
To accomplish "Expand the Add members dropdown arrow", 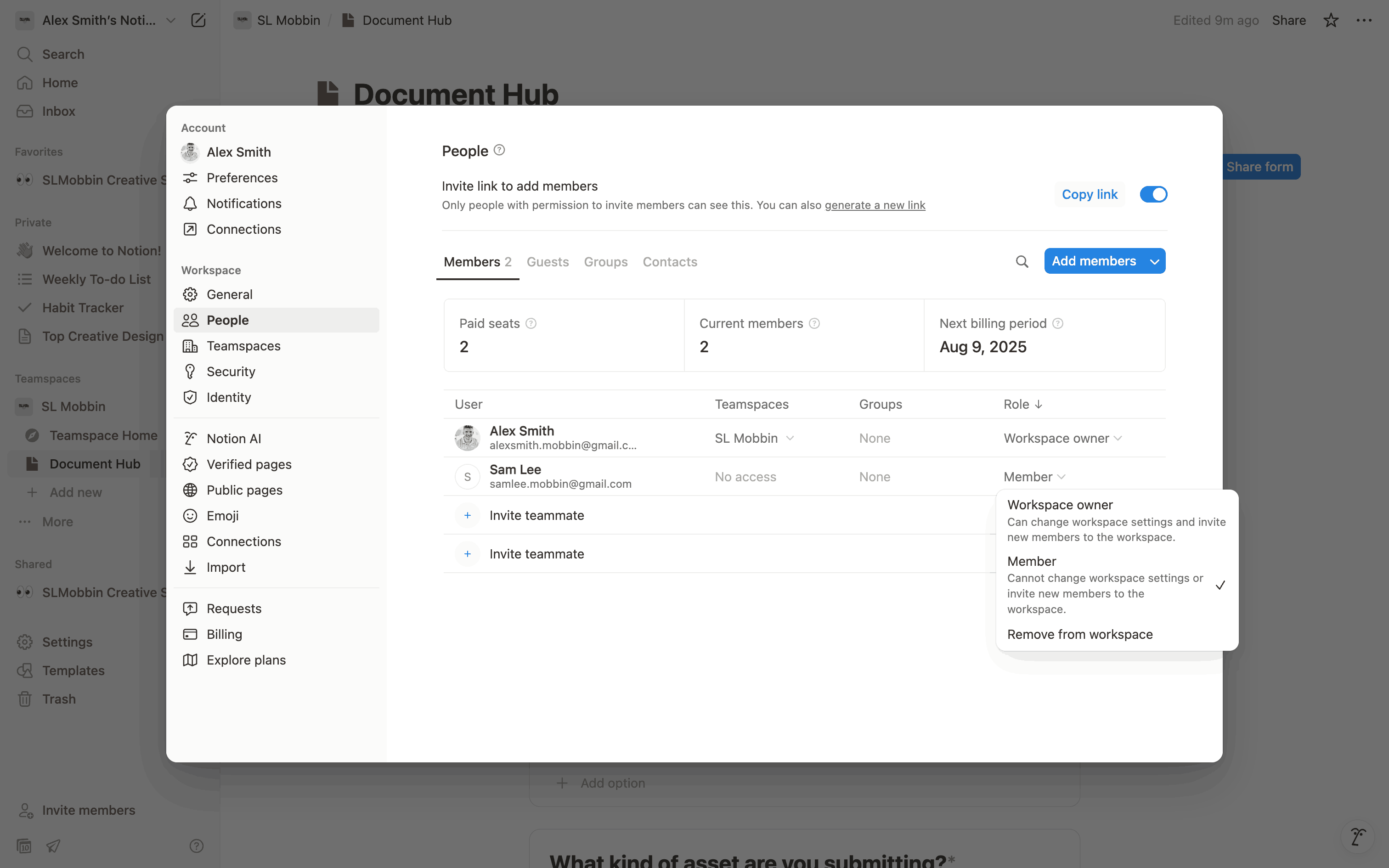I will pyautogui.click(x=1154, y=262).
